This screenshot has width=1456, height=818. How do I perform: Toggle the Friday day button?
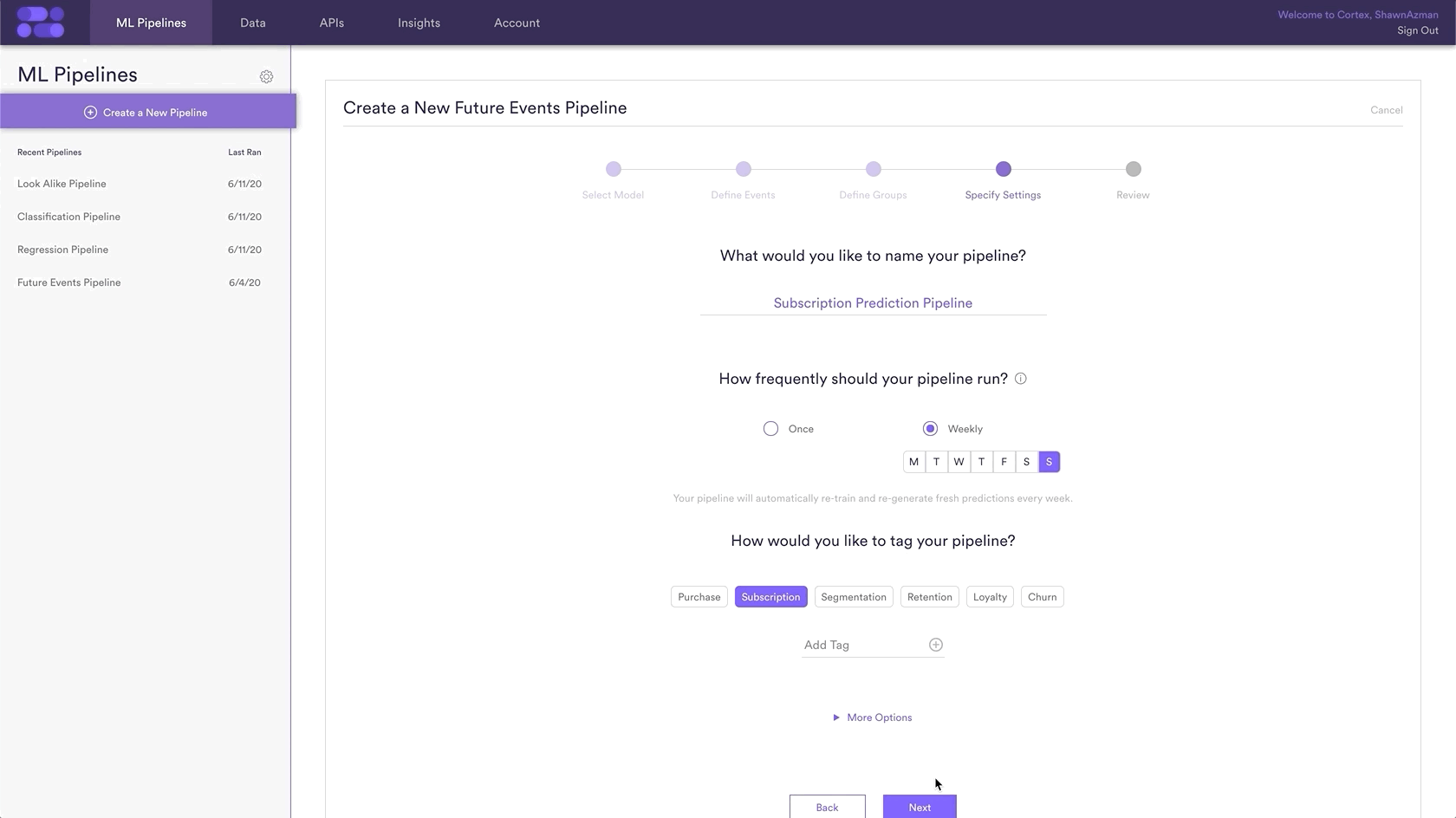(x=1004, y=462)
